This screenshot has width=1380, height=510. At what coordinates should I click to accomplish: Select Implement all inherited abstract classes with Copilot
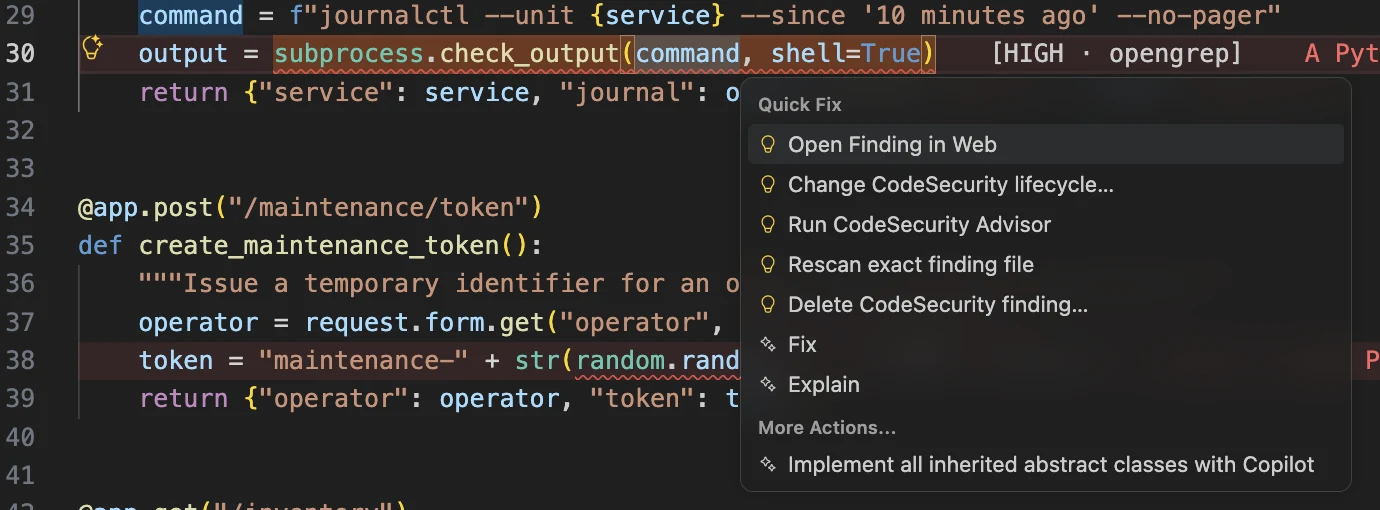1045,464
